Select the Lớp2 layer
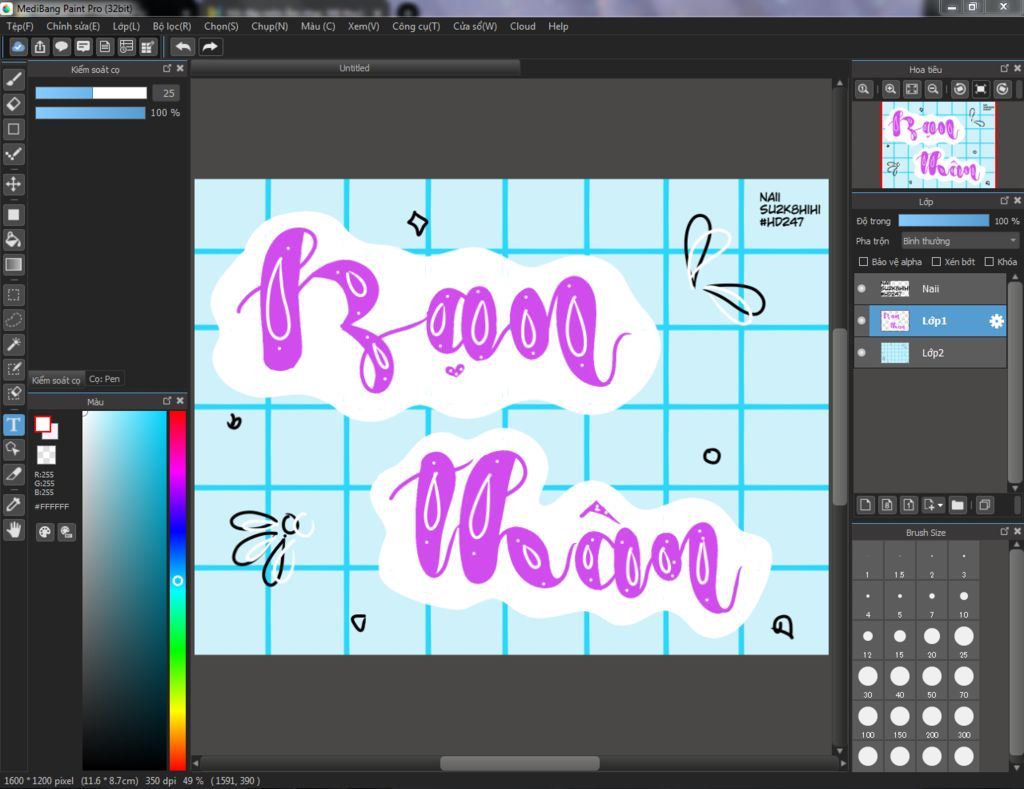 930,353
